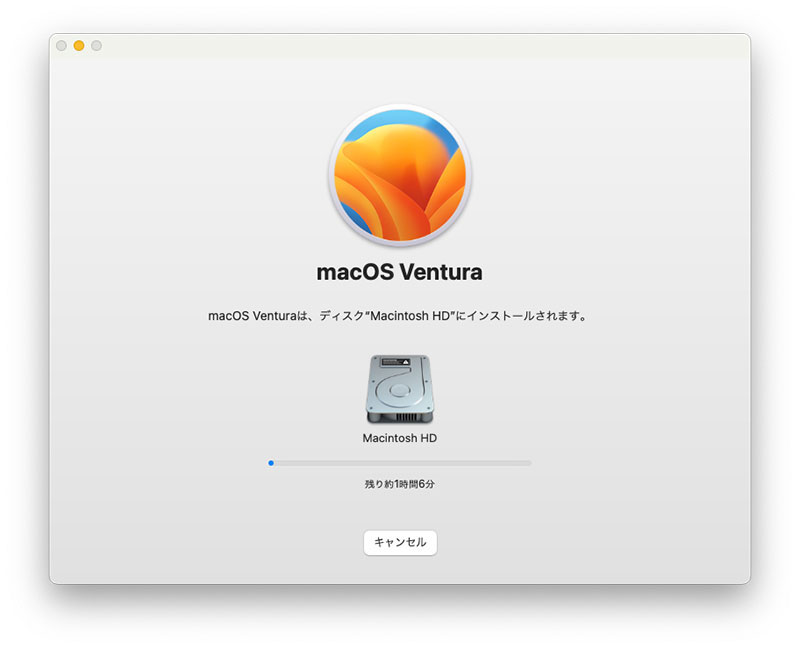Click the remaining time text 残り約1時間6分
This screenshot has height=649, width=800.
[x=400, y=484]
